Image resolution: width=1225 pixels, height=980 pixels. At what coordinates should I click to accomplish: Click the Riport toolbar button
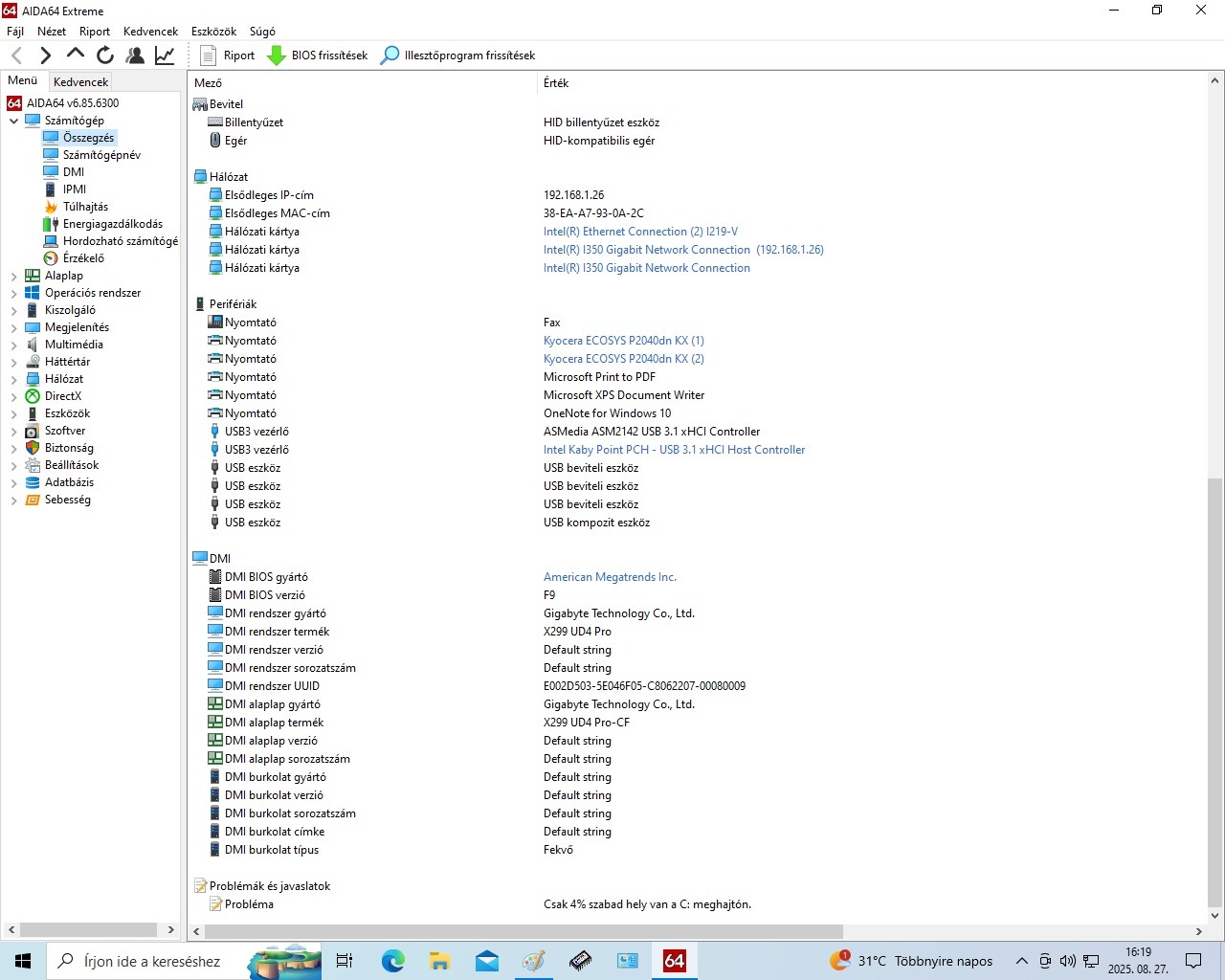228,56
